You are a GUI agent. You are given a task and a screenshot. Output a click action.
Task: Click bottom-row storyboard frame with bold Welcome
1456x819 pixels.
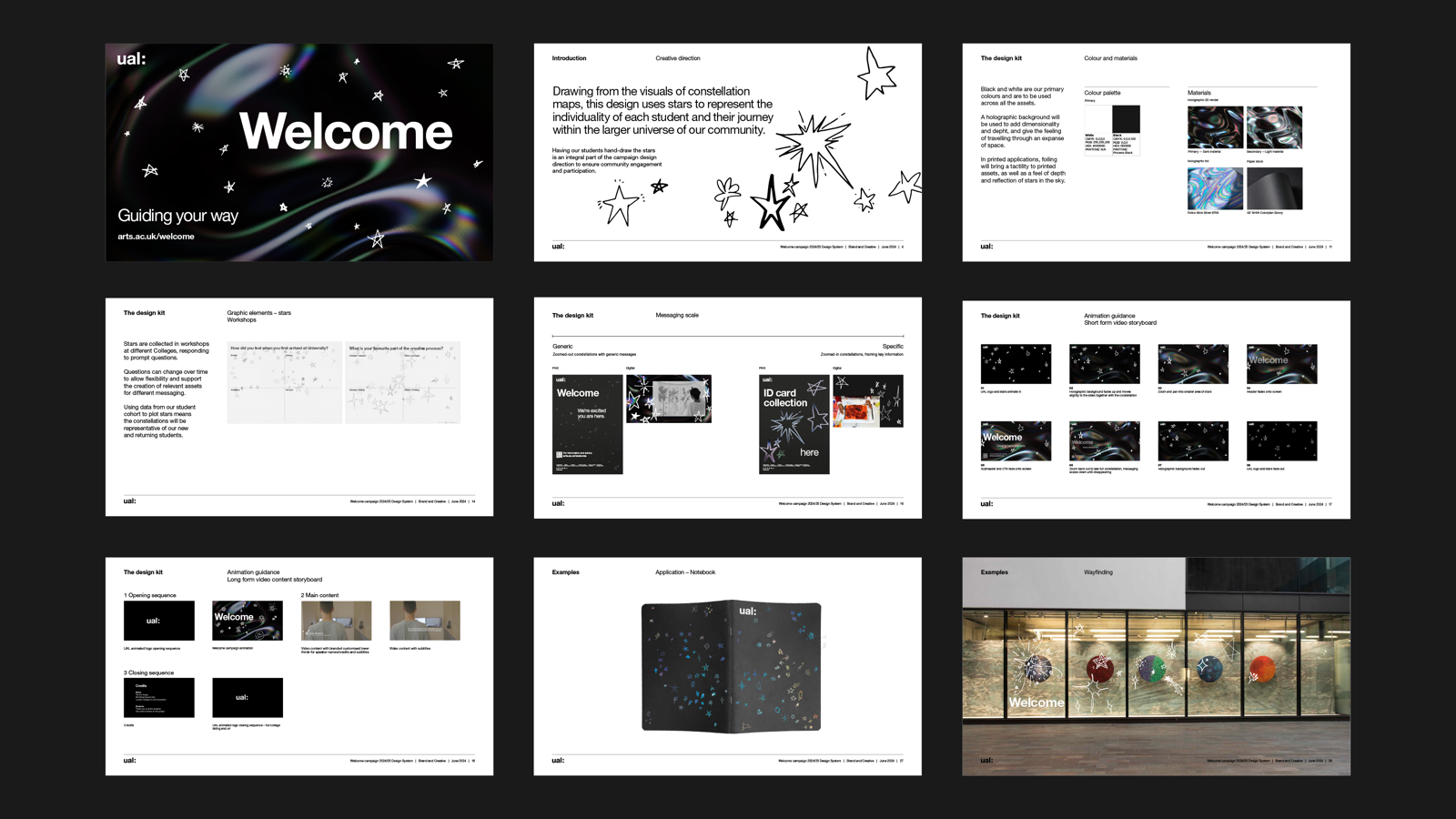coord(1016,441)
